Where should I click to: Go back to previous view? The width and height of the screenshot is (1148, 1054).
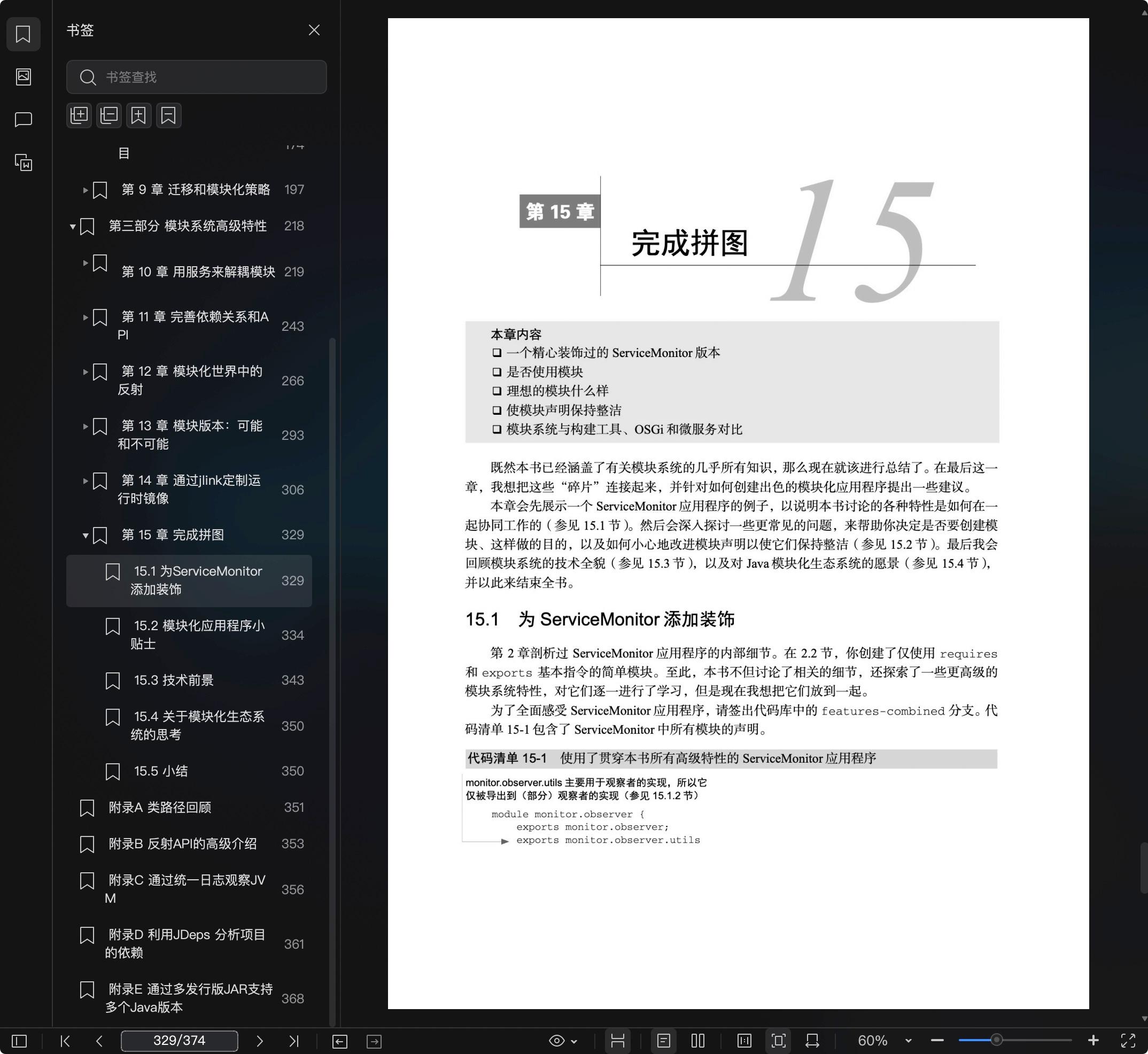point(340,1042)
